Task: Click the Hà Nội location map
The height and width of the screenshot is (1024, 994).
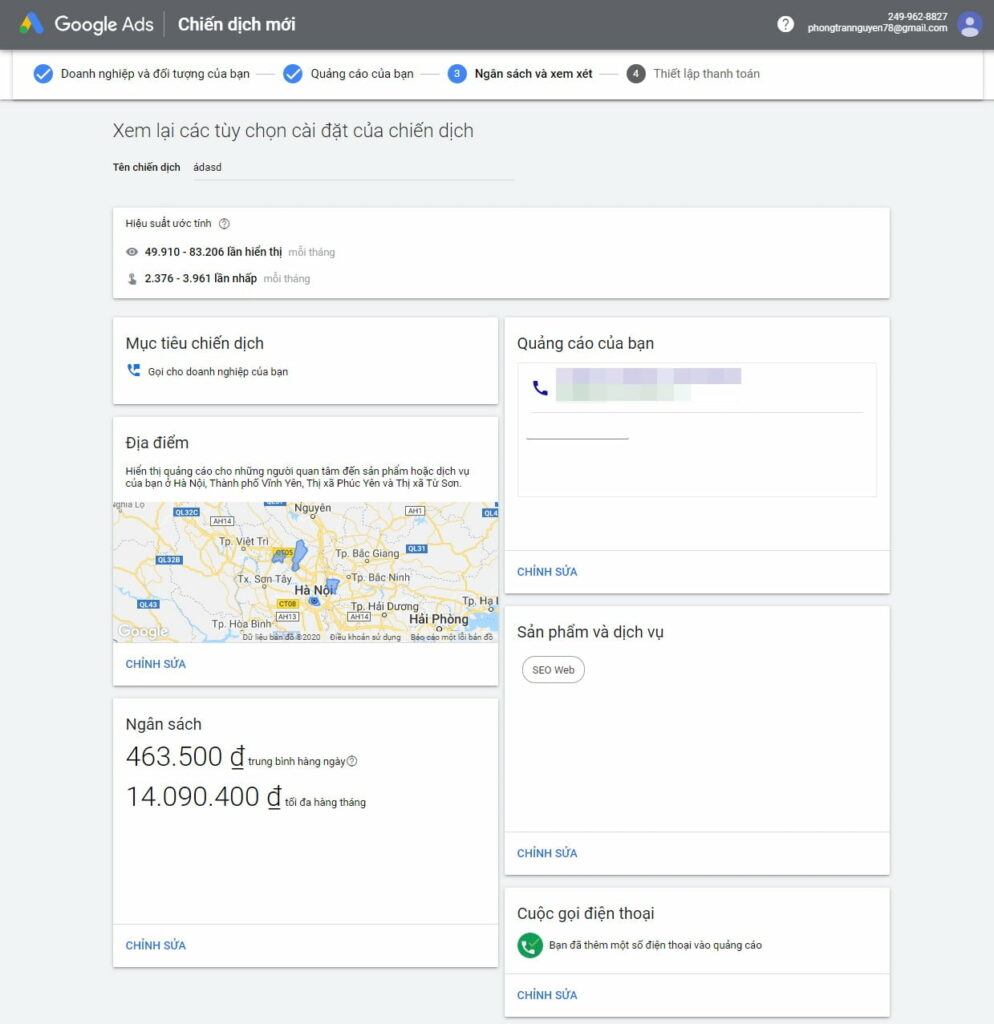Action: pos(306,572)
